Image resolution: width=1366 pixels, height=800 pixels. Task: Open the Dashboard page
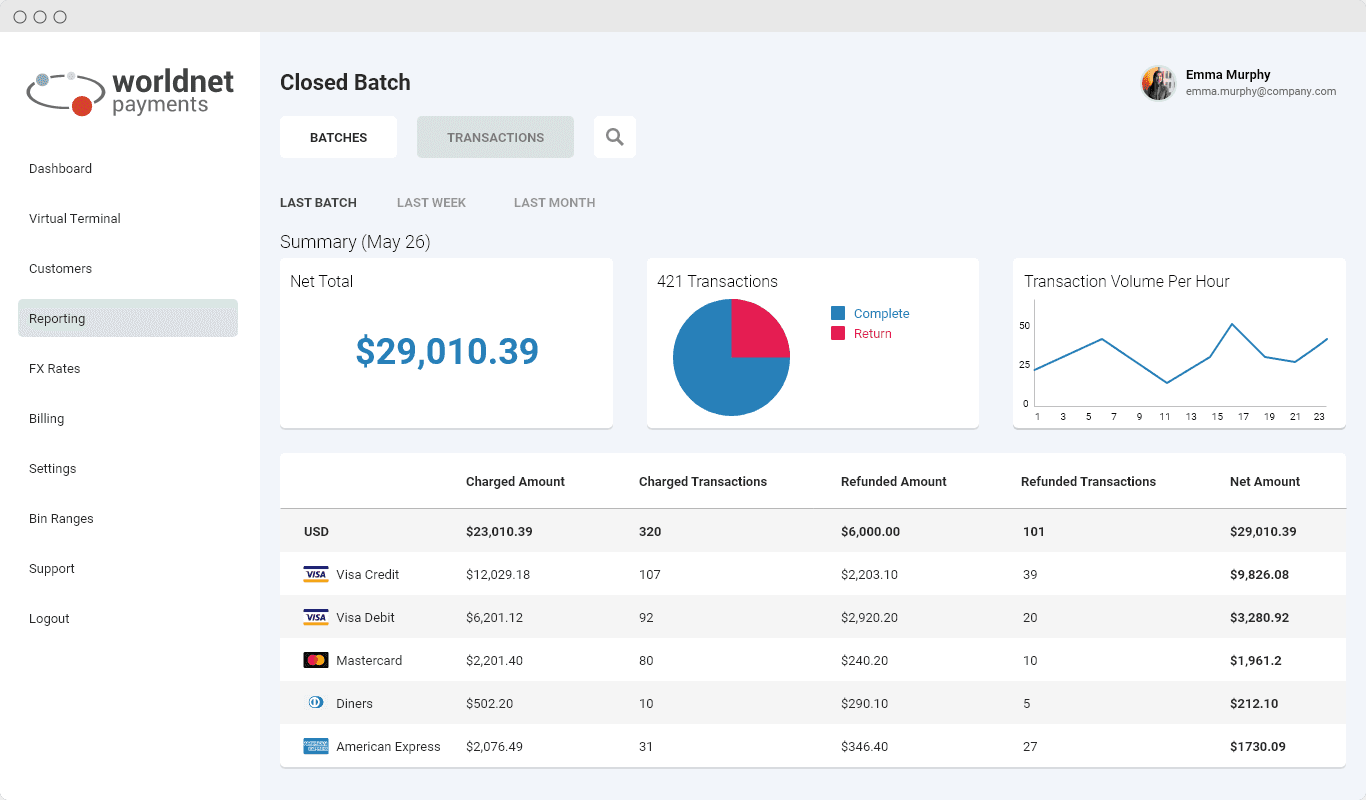pos(60,168)
